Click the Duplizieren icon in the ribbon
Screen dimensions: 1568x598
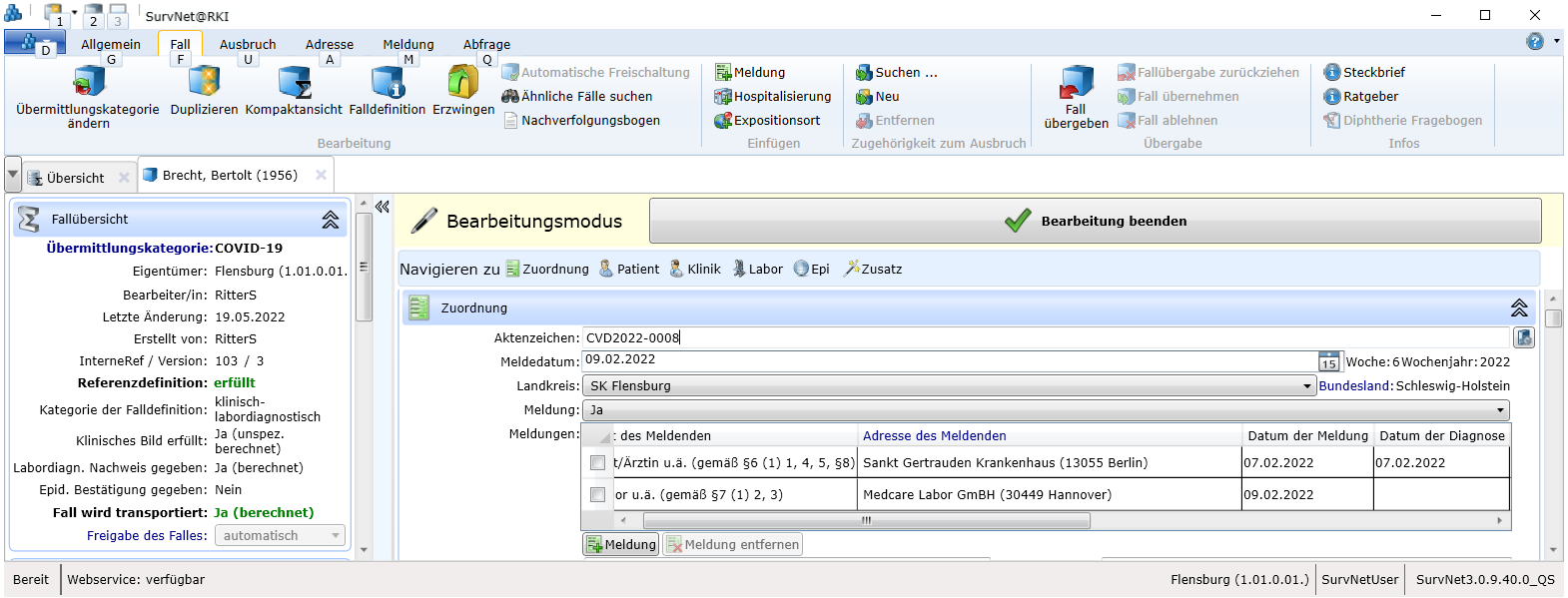tap(204, 82)
